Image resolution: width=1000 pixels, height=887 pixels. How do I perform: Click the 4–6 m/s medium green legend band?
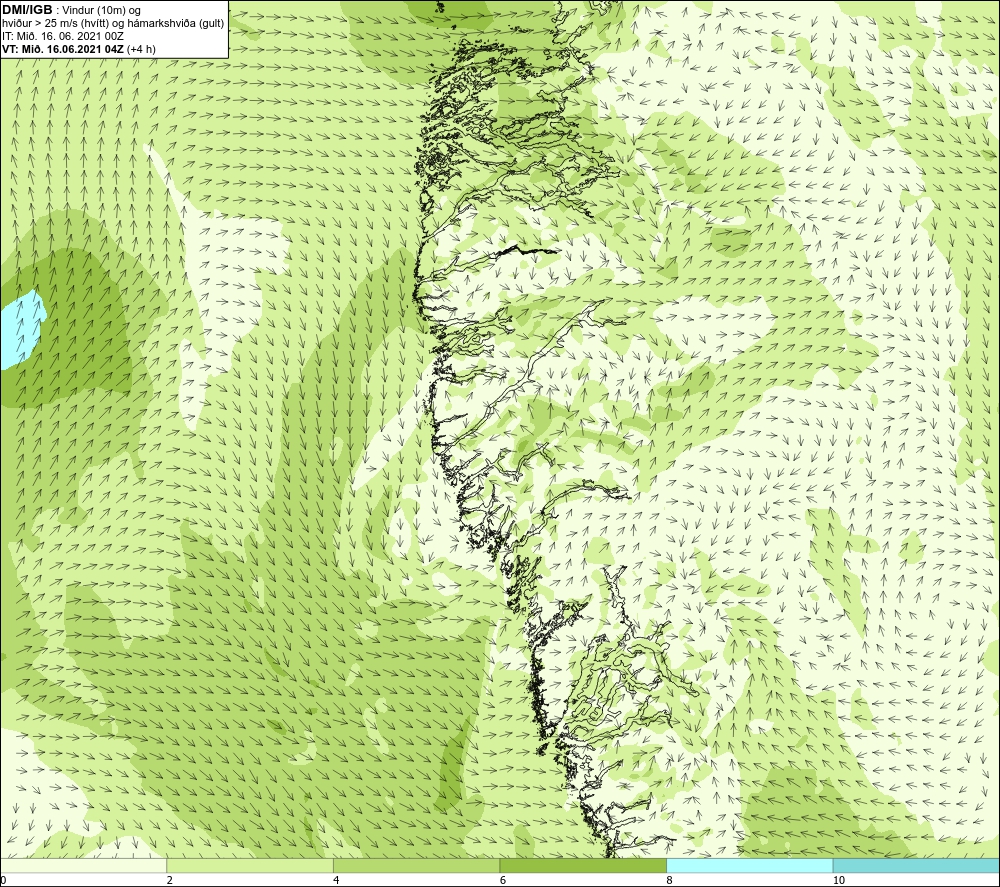[x=416, y=866]
